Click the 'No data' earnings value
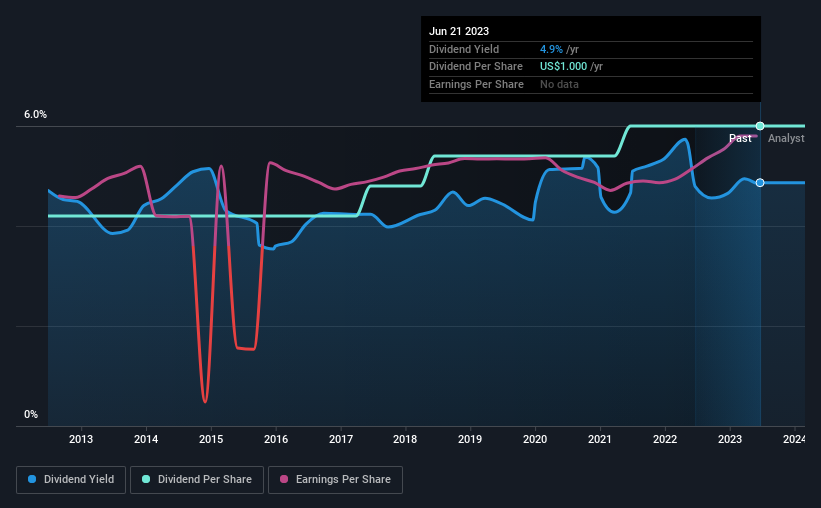821x508 pixels. click(x=559, y=84)
